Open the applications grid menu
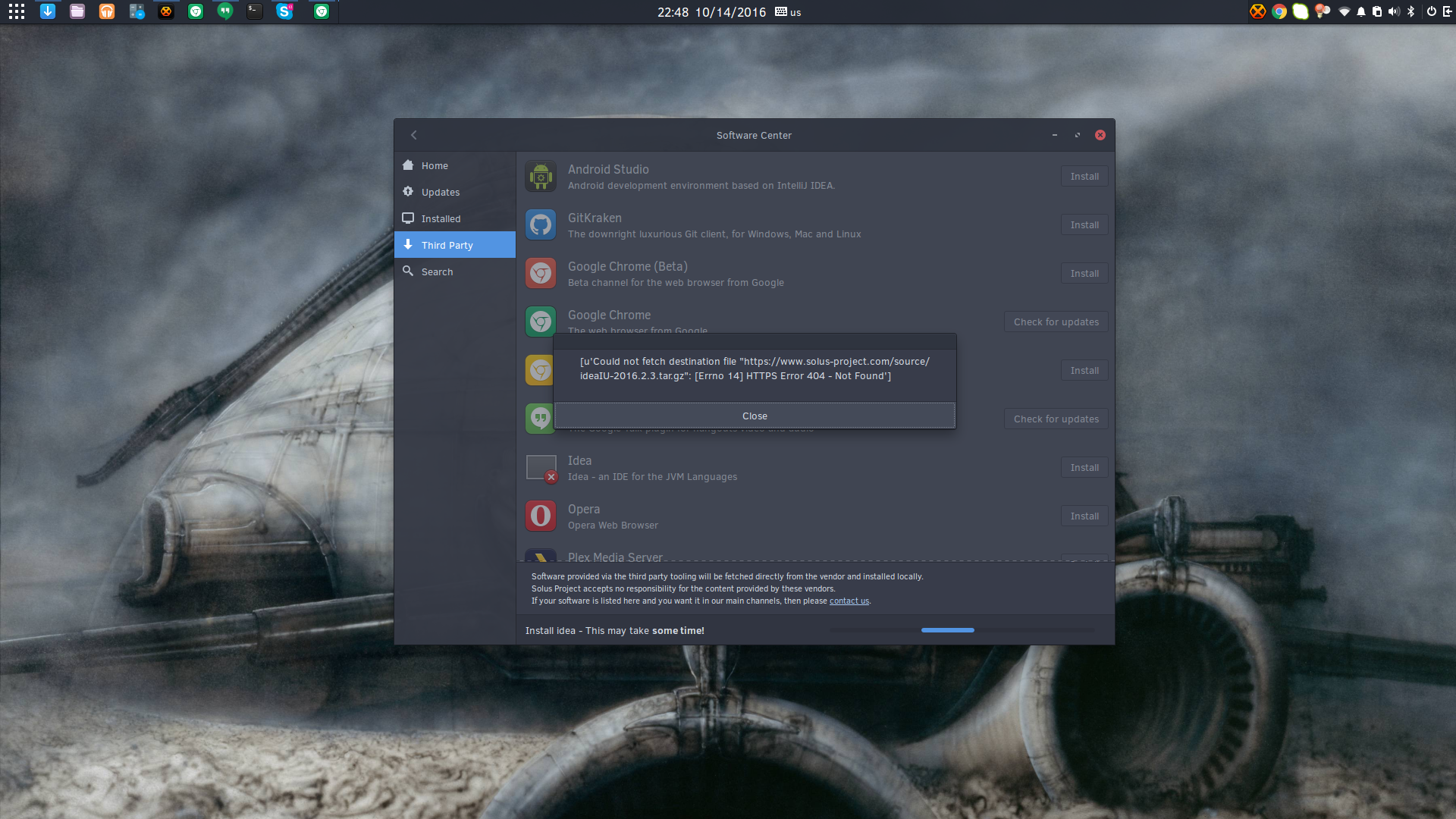This screenshot has width=1456, height=819. pyautogui.click(x=17, y=11)
